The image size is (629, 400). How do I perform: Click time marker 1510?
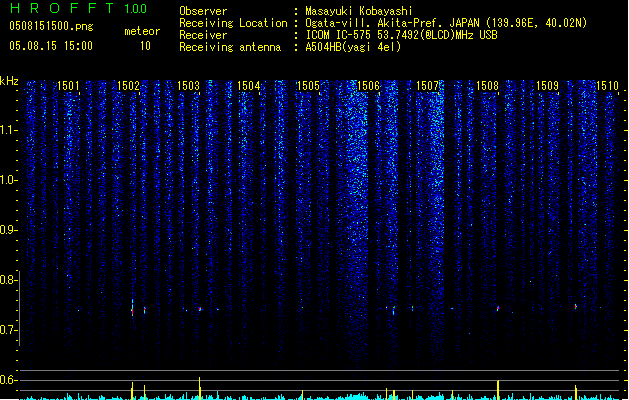tap(607, 86)
